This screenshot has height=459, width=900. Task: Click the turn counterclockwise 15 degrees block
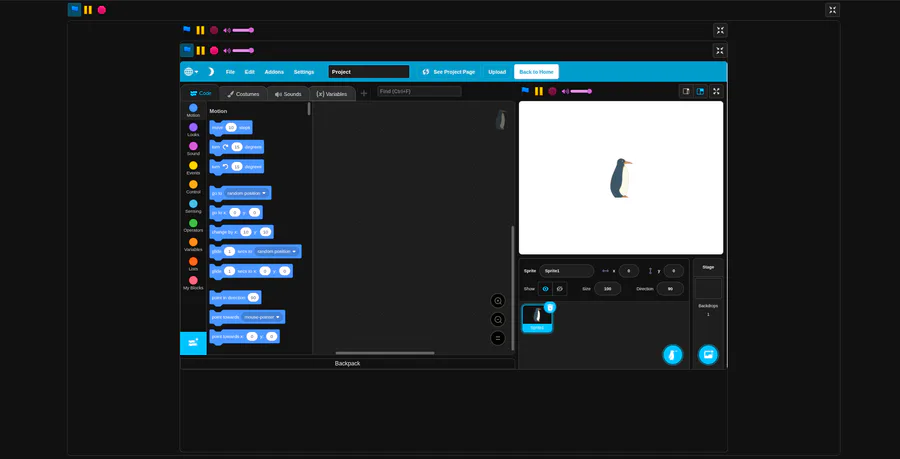click(x=236, y=166)
